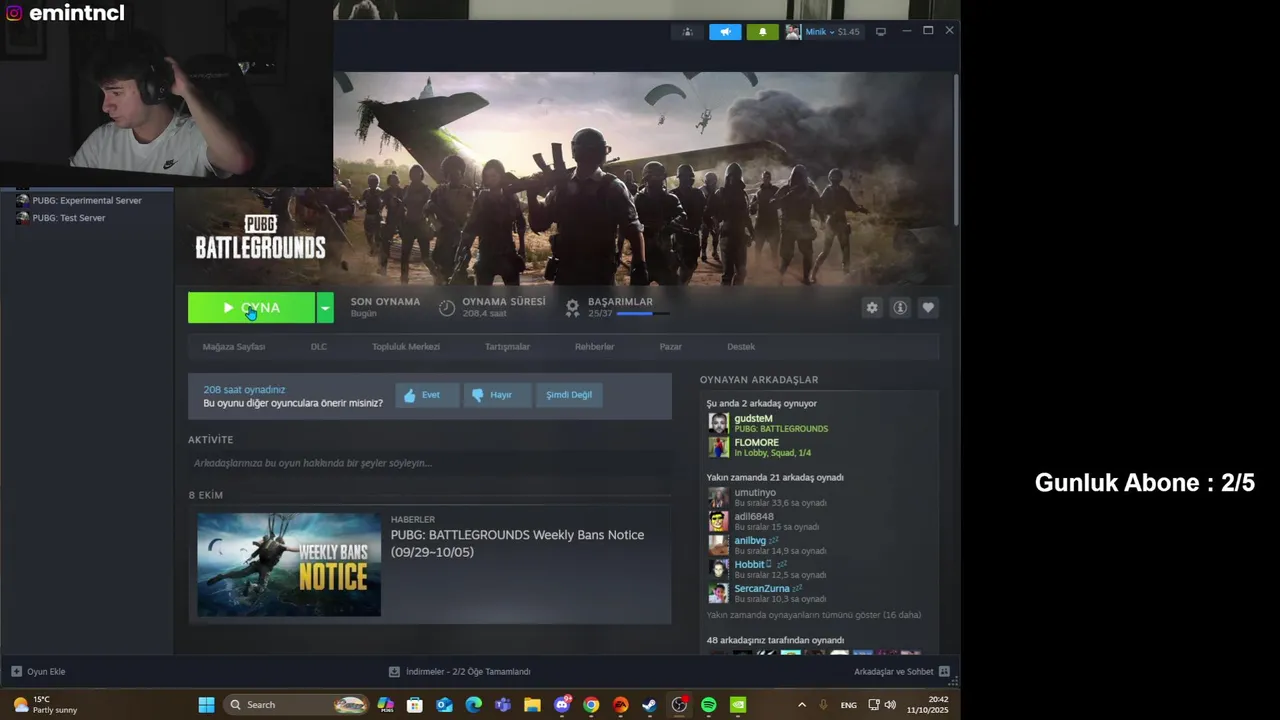Dismiss review prompt with Şimdi Değil
This screenshot has height=720, width=1280.
click(x=569, y=395)
